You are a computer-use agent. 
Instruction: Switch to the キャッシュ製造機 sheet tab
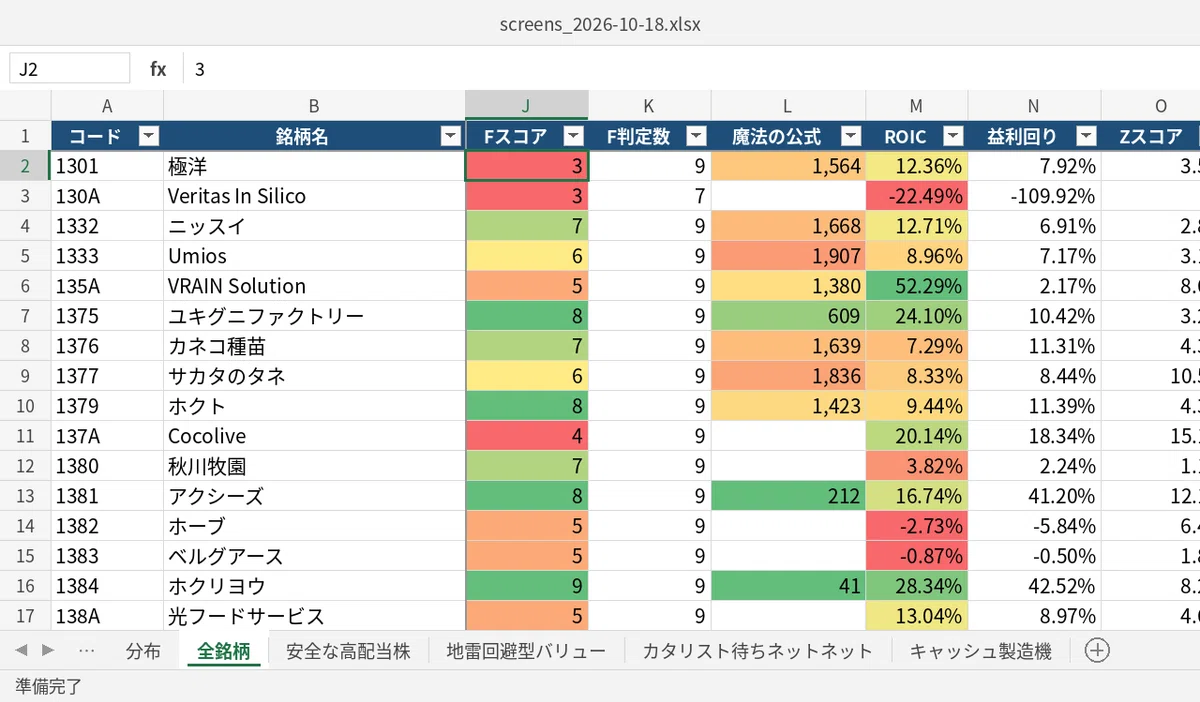(x=980, y=651)
